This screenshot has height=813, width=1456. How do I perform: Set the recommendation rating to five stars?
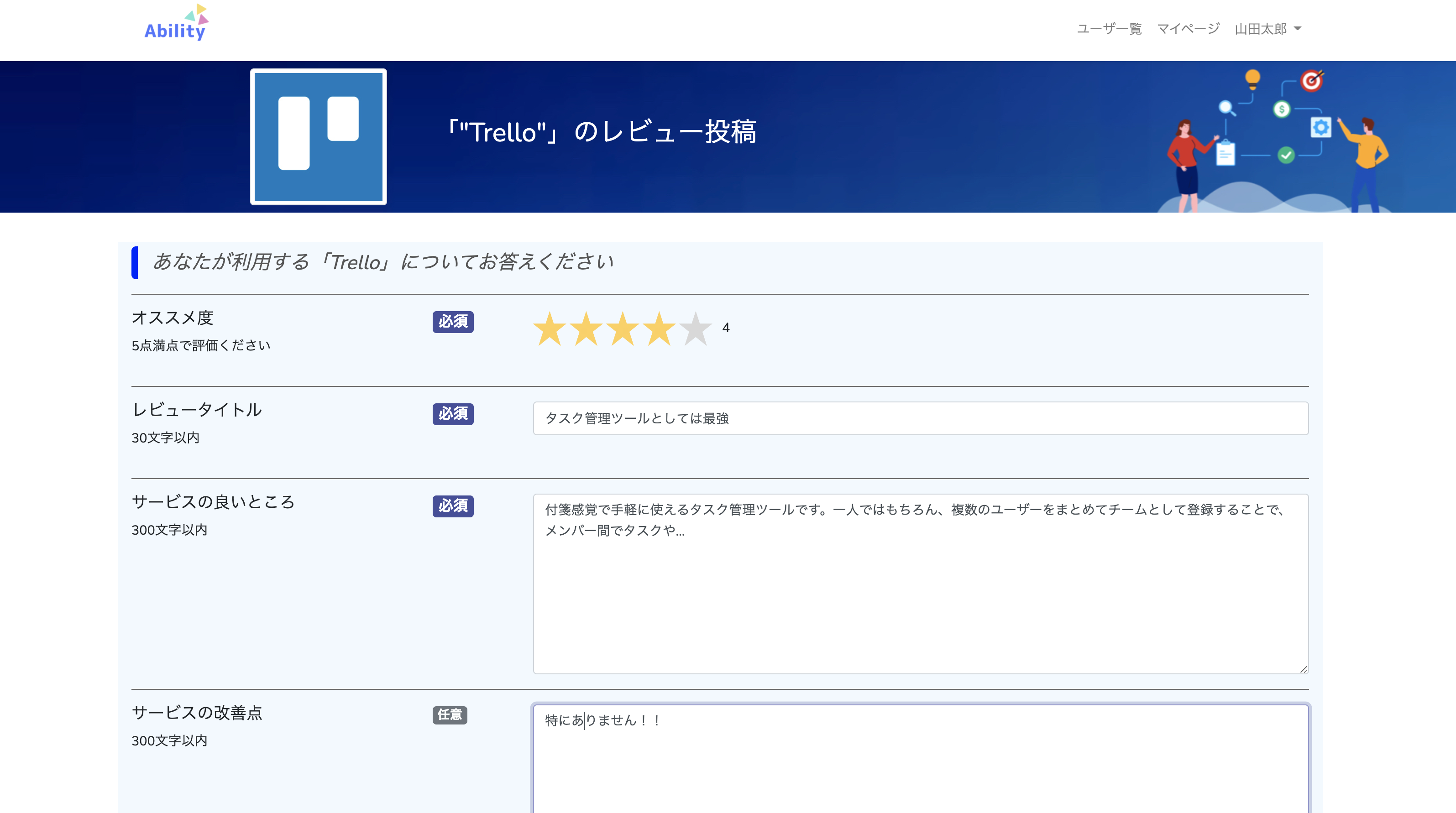pyautogui.click(x=695, y=329)
